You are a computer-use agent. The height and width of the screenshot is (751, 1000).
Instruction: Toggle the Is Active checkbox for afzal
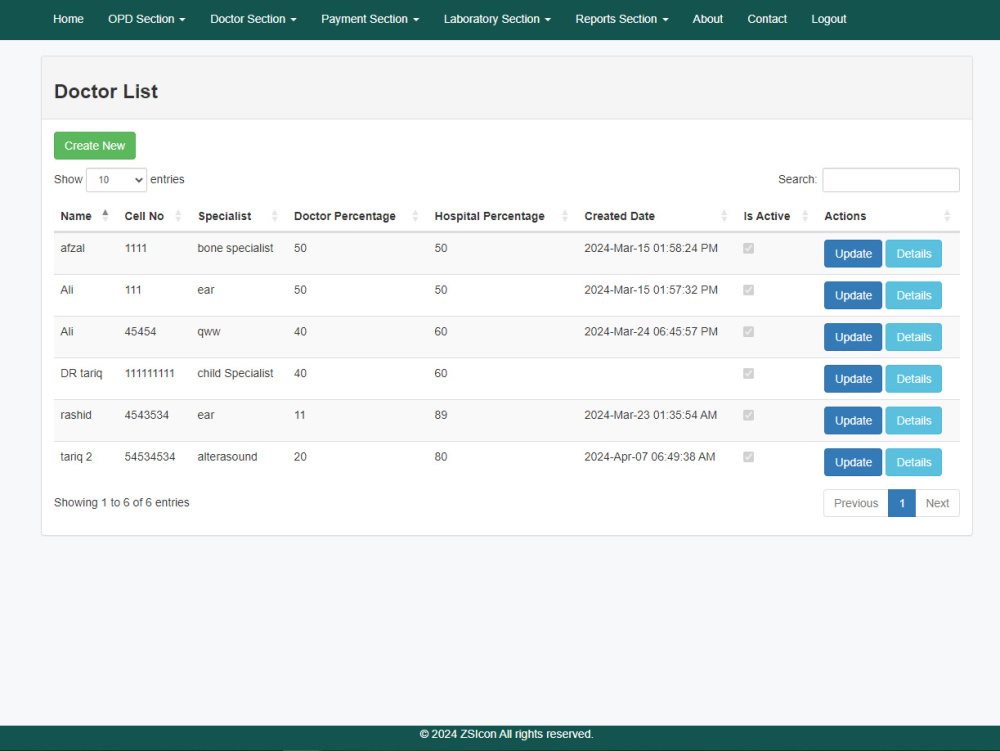(x=748, y=248)
